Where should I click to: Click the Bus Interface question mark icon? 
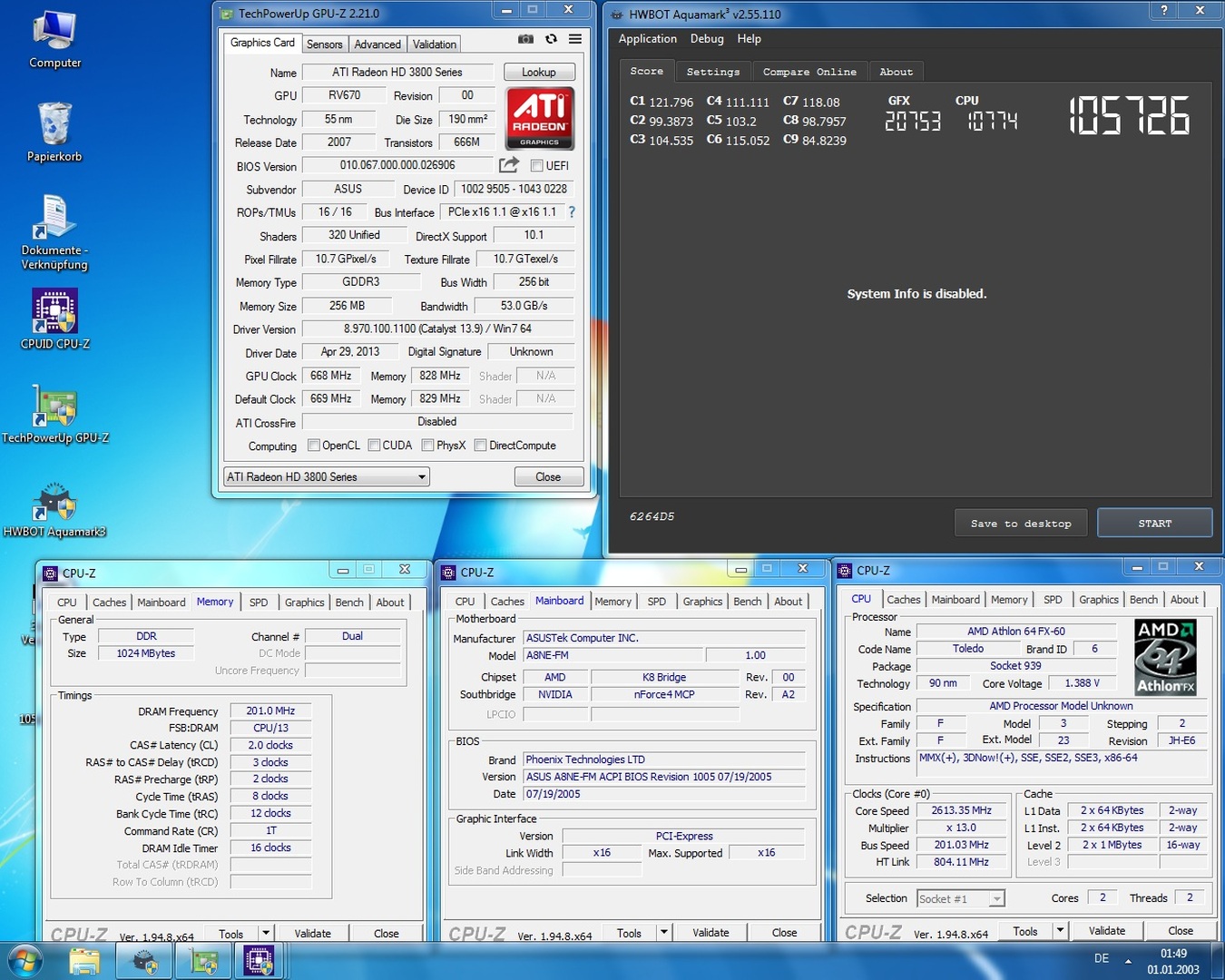pos(572,211)
